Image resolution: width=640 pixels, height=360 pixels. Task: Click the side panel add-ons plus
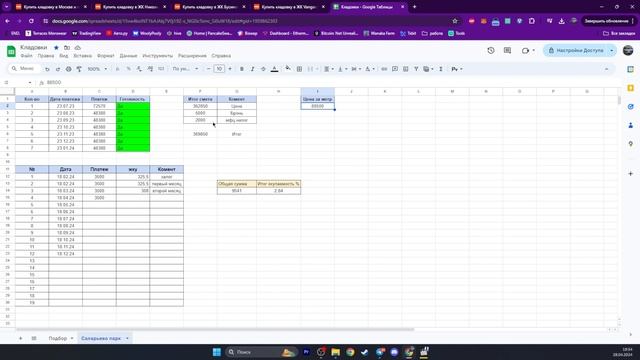coord(631,173)
